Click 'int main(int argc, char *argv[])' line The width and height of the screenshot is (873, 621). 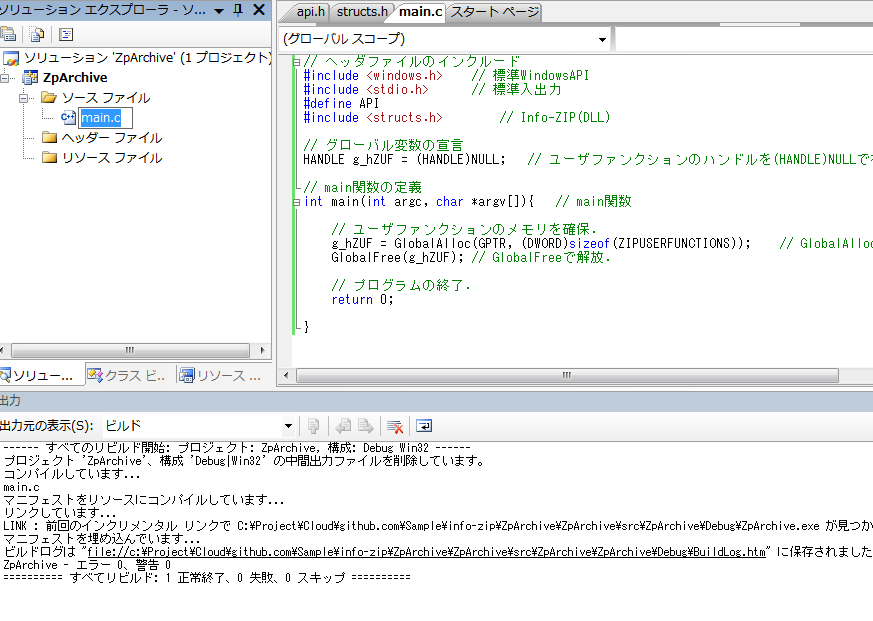tap(419, 201)
